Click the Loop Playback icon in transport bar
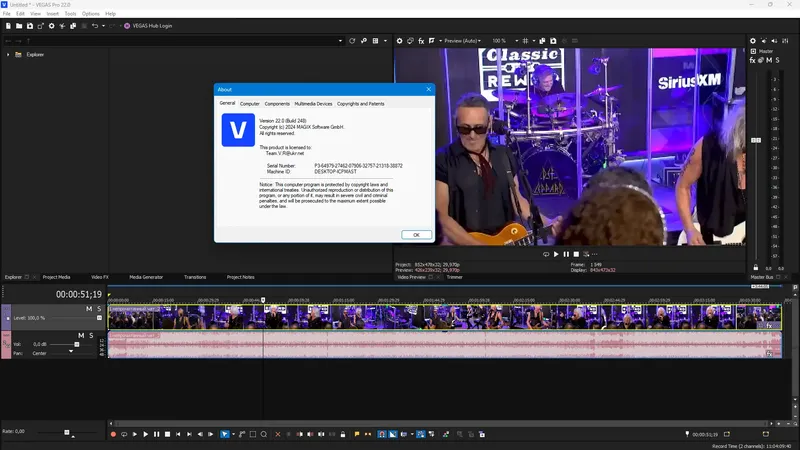The image size is (800, 450). [124, 434]
